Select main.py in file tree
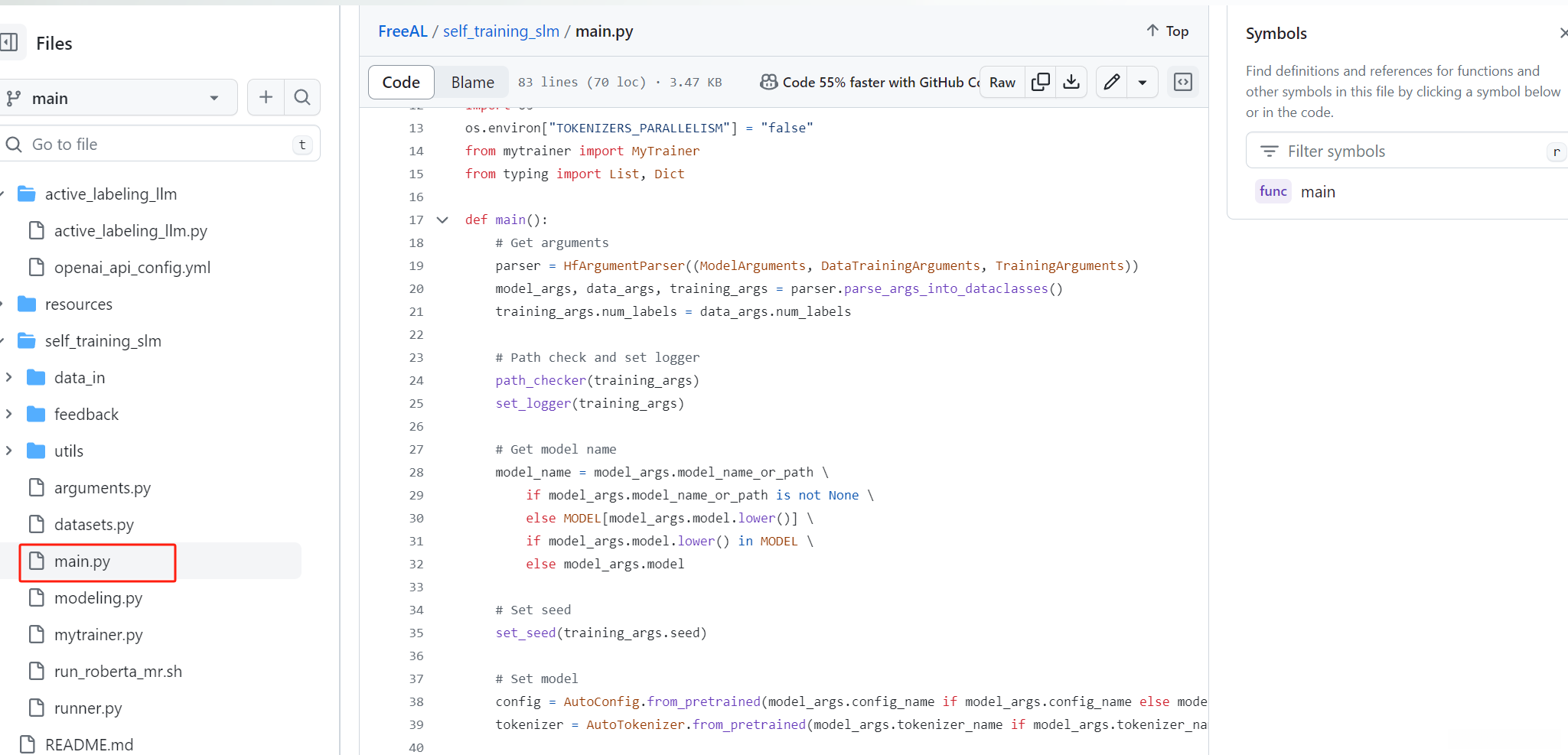Viewport: 1568px width, 755px height. tap(82, 561)
